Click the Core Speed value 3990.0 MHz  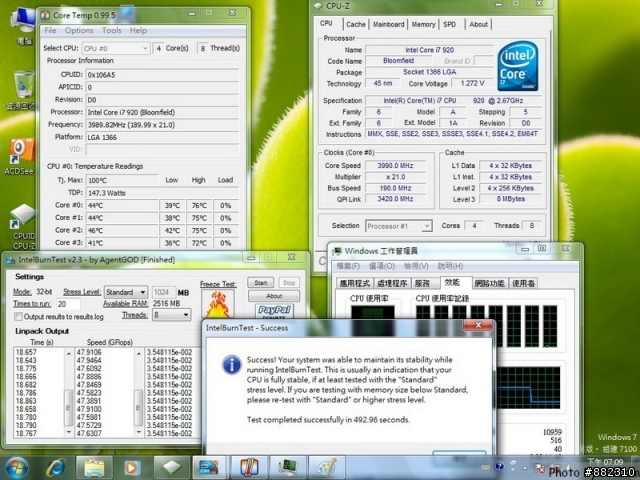tap(395, 166)
